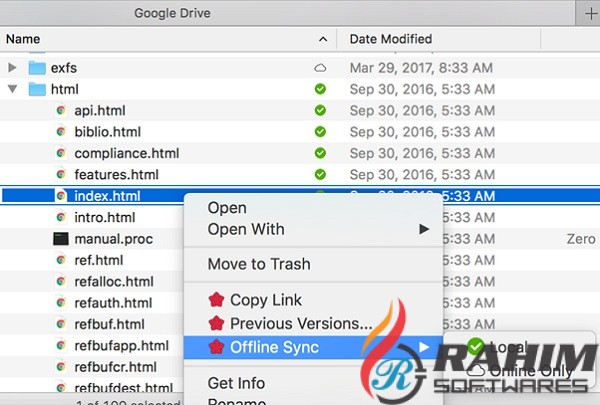
Task: Click the Chrome file icon for biblio.html
Action: click(x=61, y=132)
